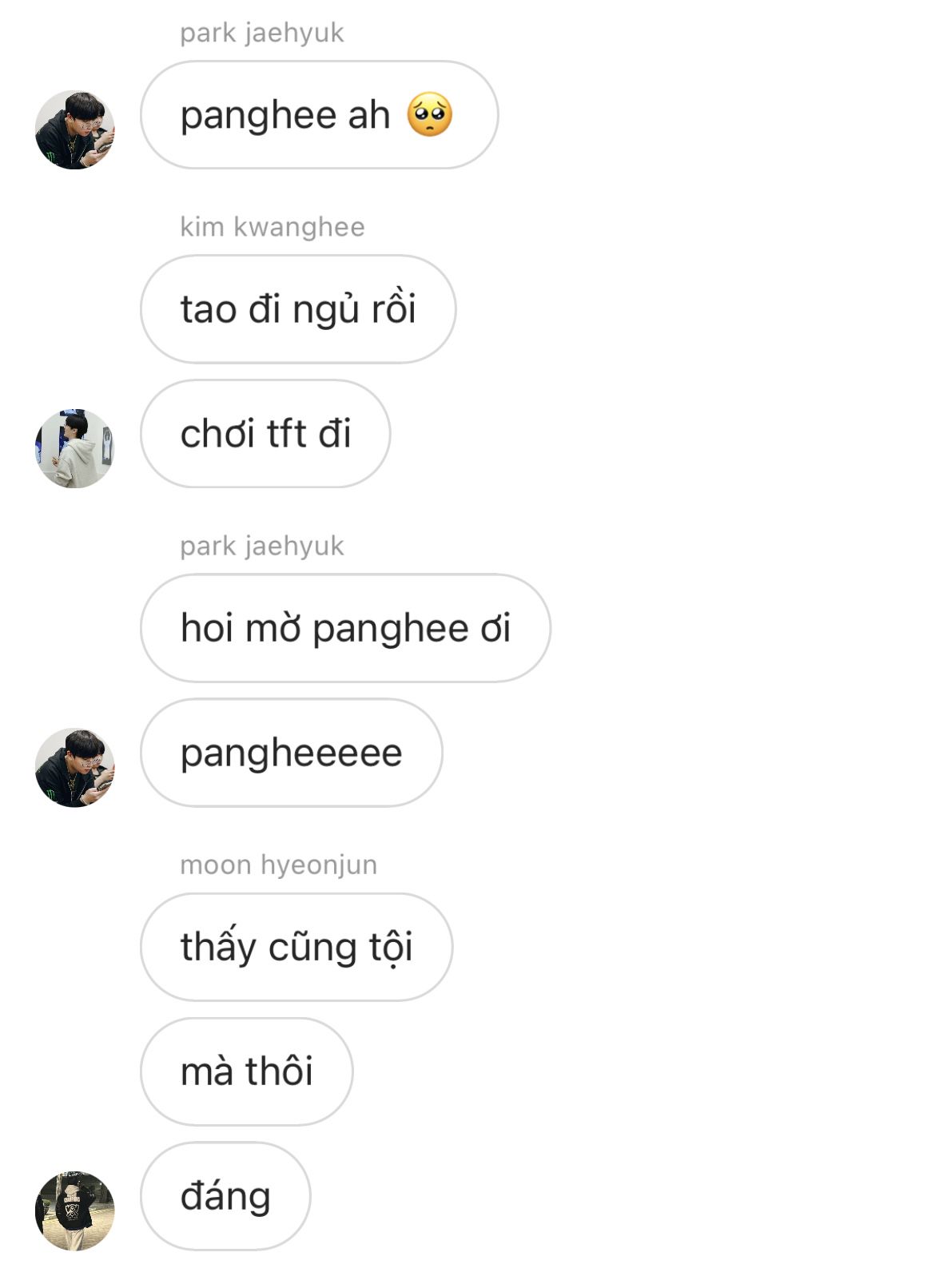Select the 'panghee ah' message bubble
Viewport: 935px width, 1288px height.
[320, 115]
